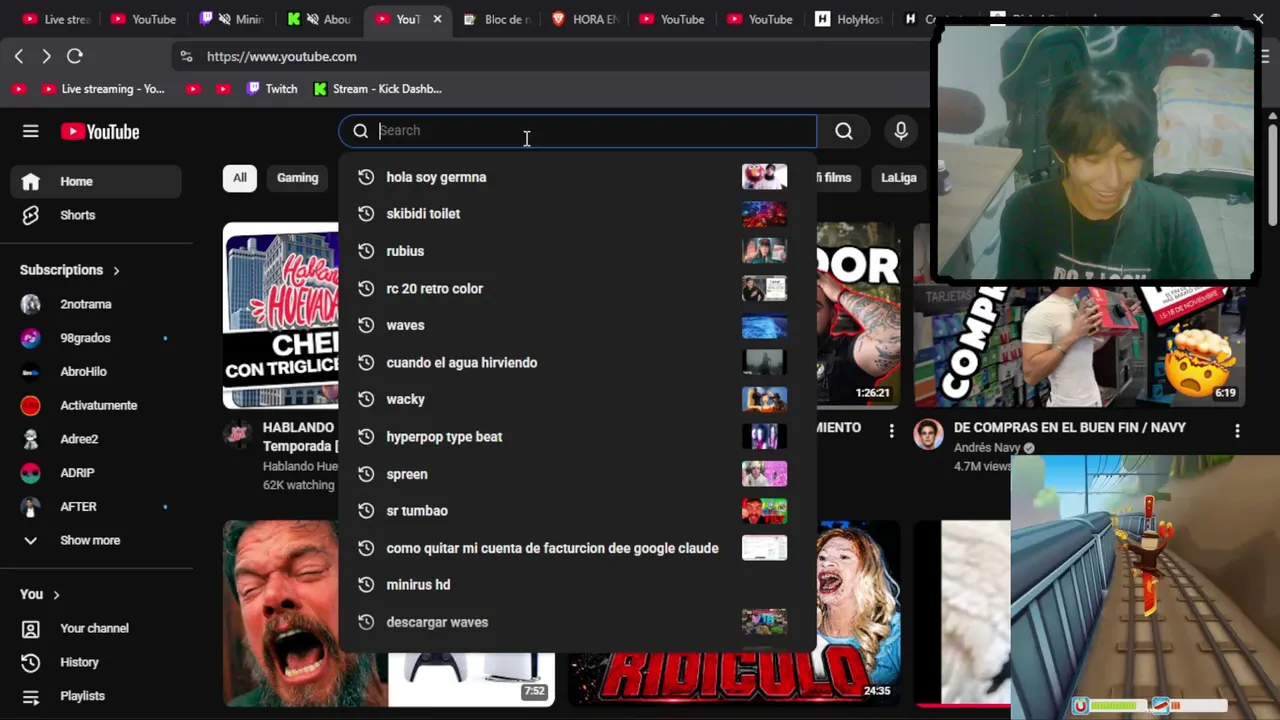Image resolution: width=1280 pixels, height=720 pixels.
Task: Open the YouTube guide hamburger menu
Action: tap(31, 131)
